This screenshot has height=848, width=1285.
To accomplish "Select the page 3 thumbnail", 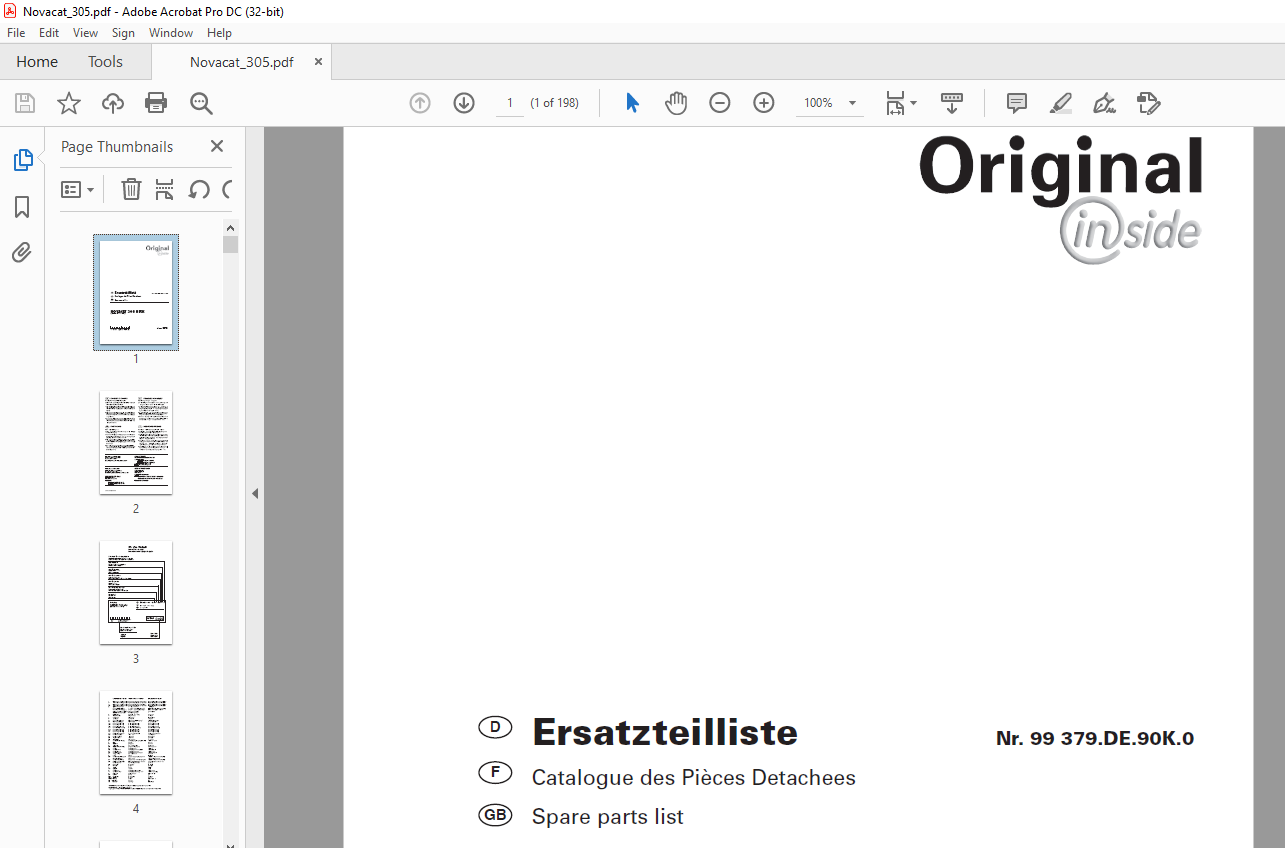I will pyautogui.click(x=136, y=593).
